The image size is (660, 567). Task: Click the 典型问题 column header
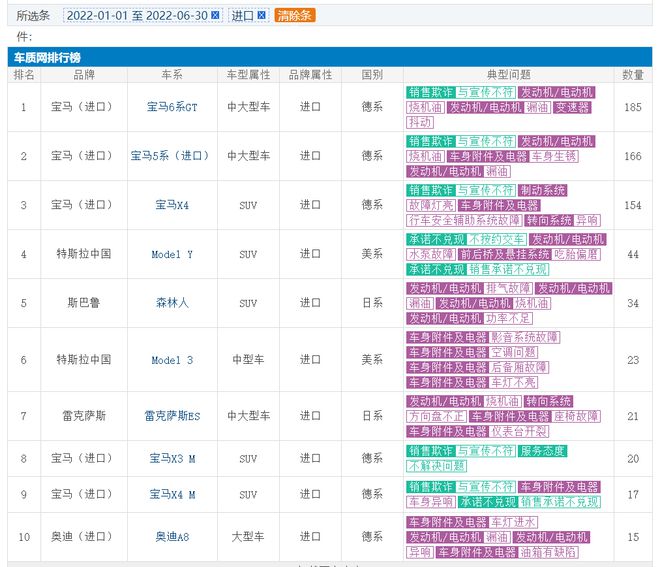point(508,75)
